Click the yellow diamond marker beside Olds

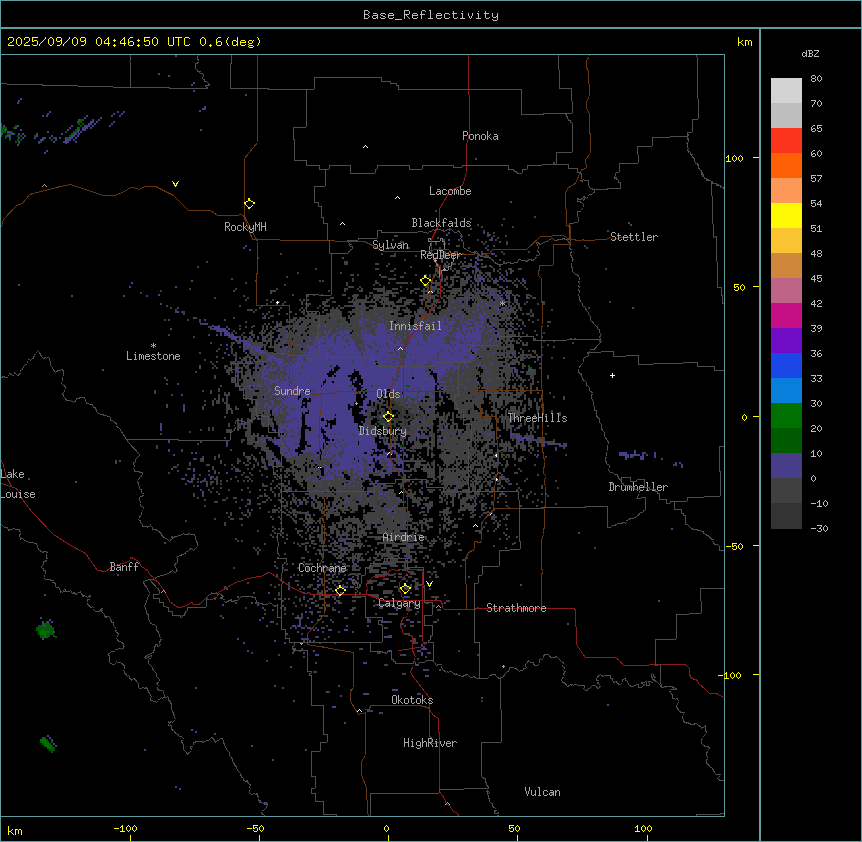pos(388,417)
